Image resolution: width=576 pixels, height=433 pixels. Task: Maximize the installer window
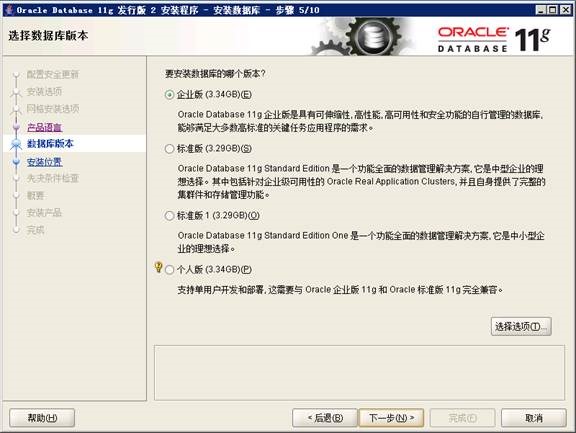[x=552, y=10]
